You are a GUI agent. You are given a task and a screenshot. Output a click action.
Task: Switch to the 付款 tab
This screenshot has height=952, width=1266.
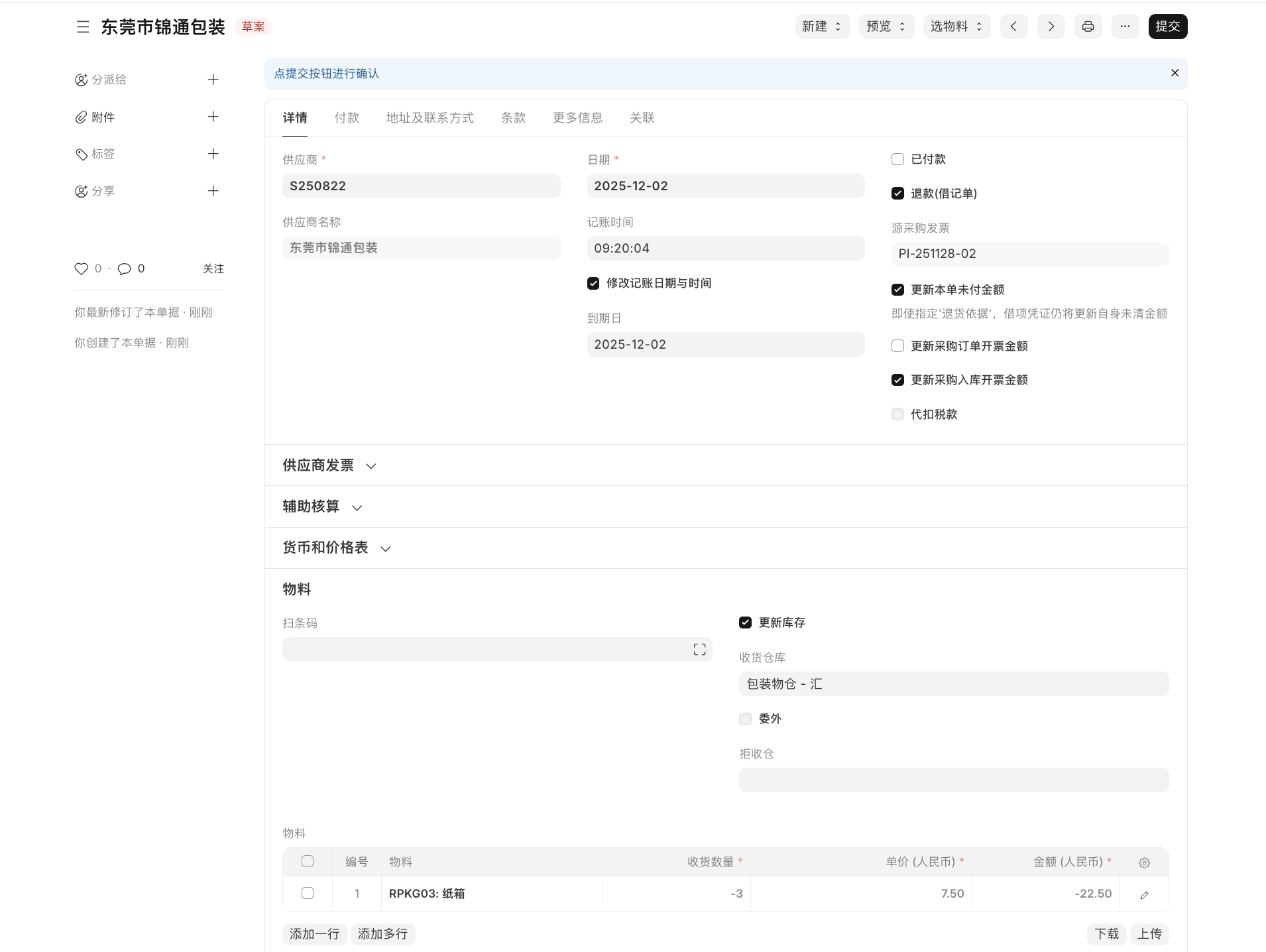click(x=347, y=118)
